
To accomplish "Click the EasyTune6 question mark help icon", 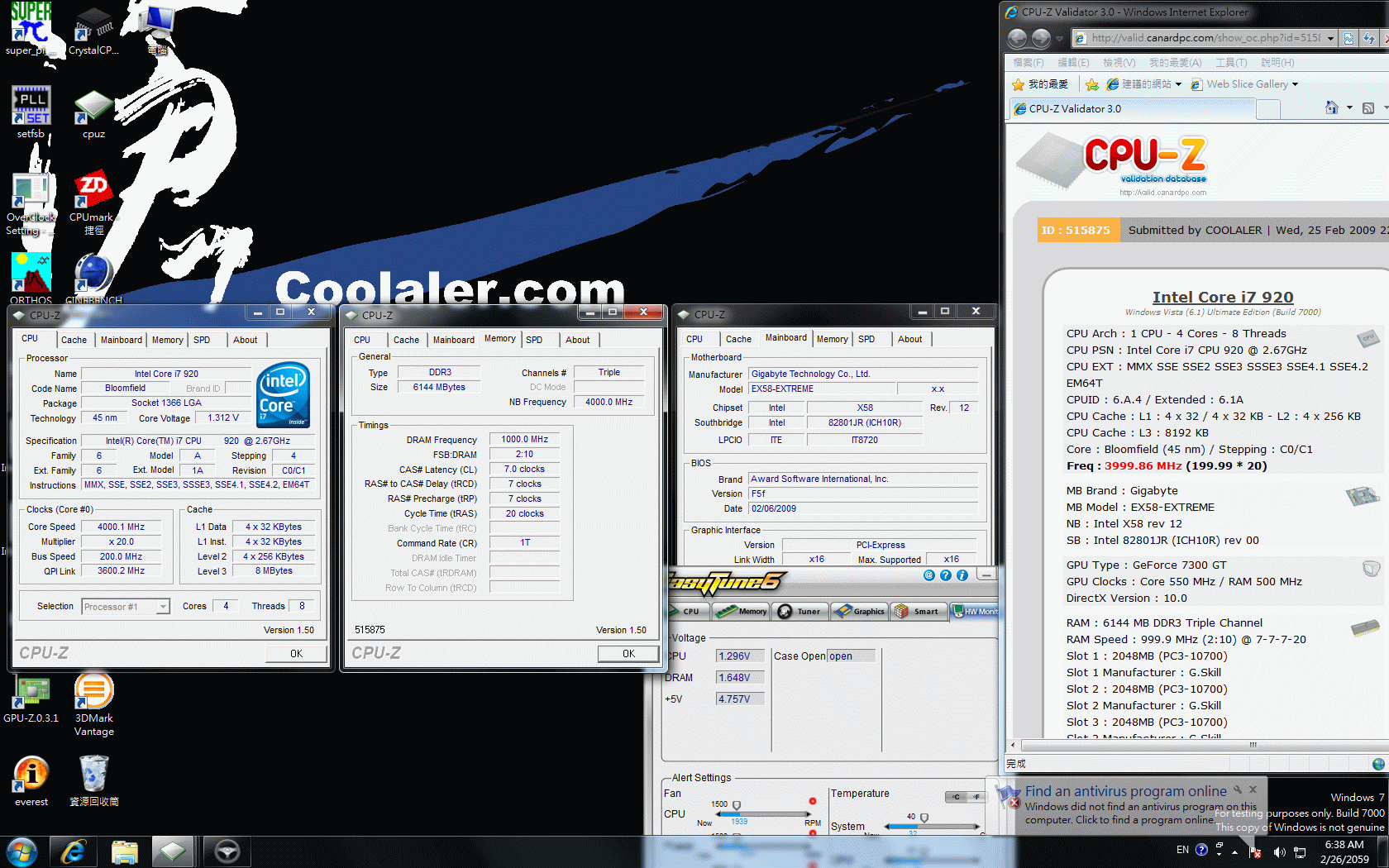I will click(x=946, y=575).
